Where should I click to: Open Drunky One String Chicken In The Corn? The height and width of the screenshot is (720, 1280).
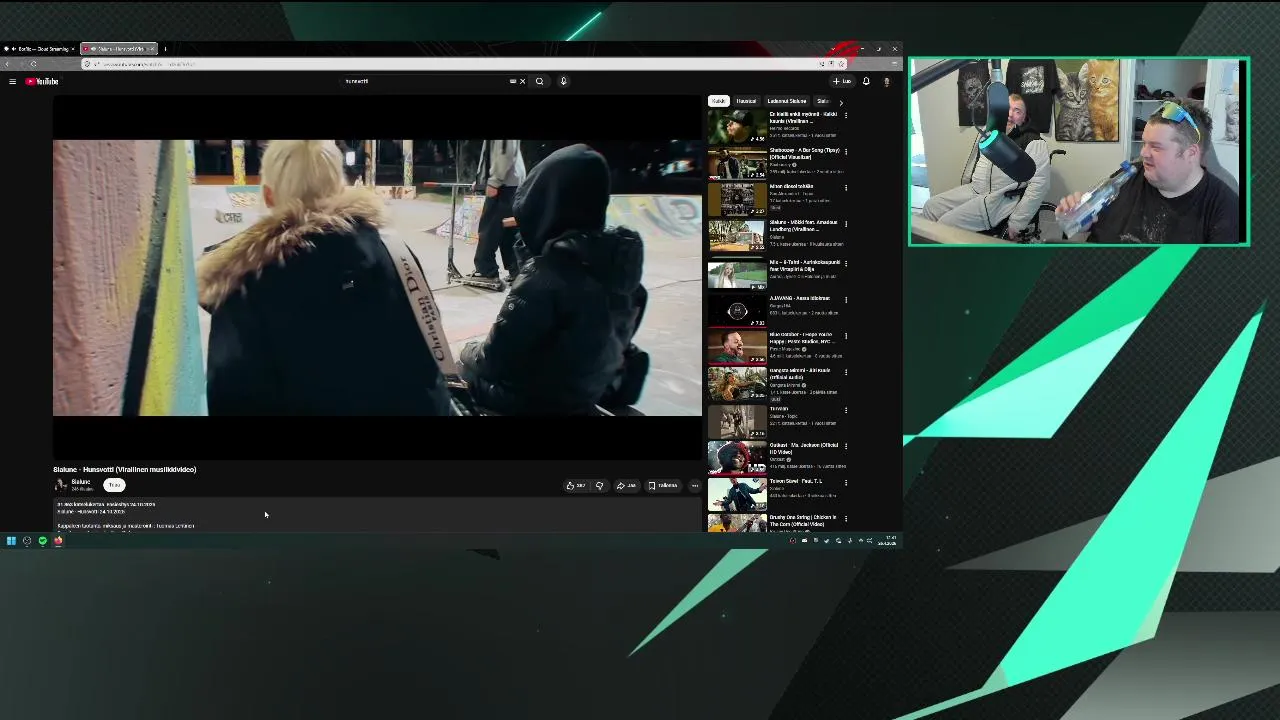[737, 524]
